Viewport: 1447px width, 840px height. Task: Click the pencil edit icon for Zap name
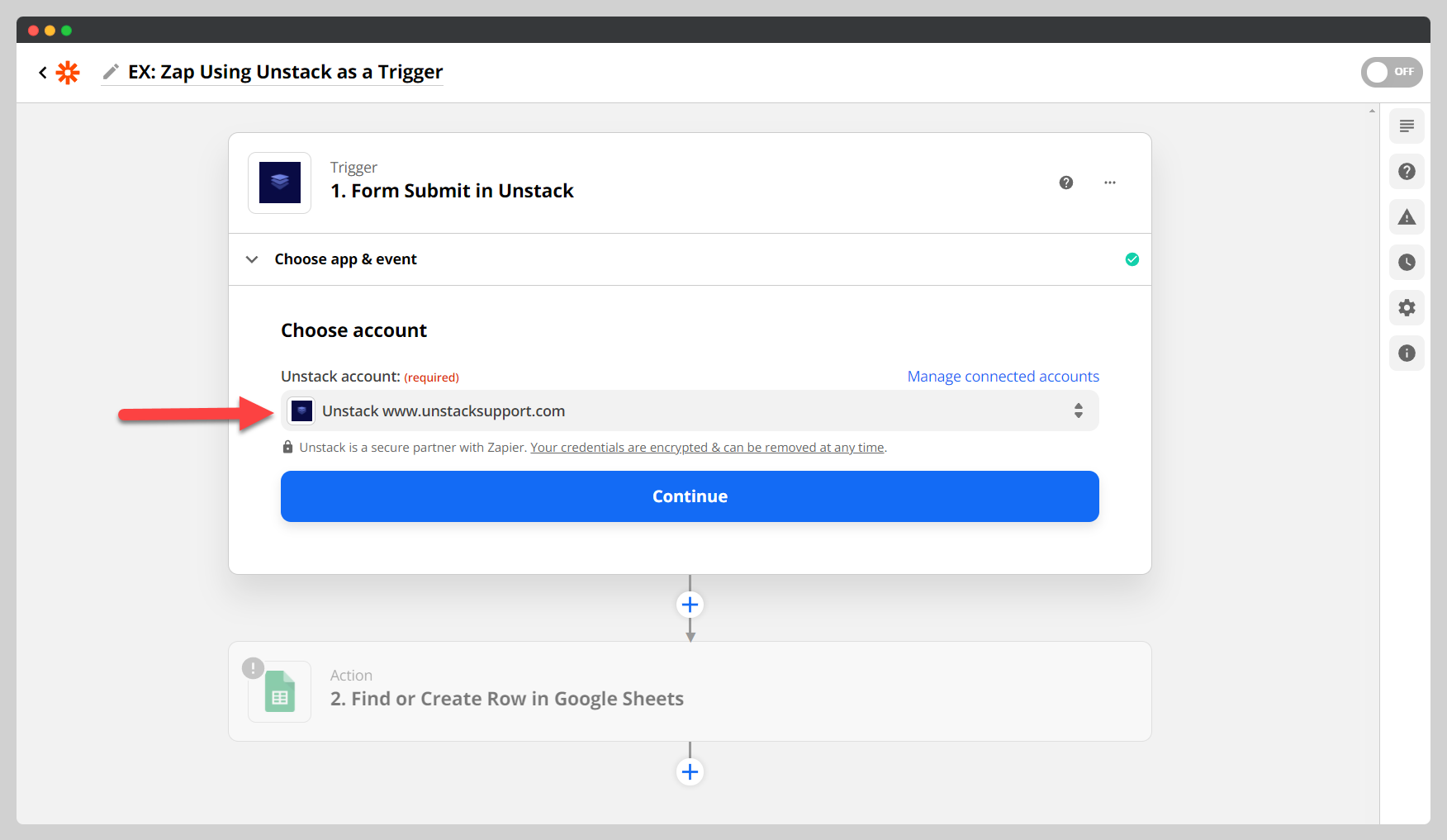[111, 72]
